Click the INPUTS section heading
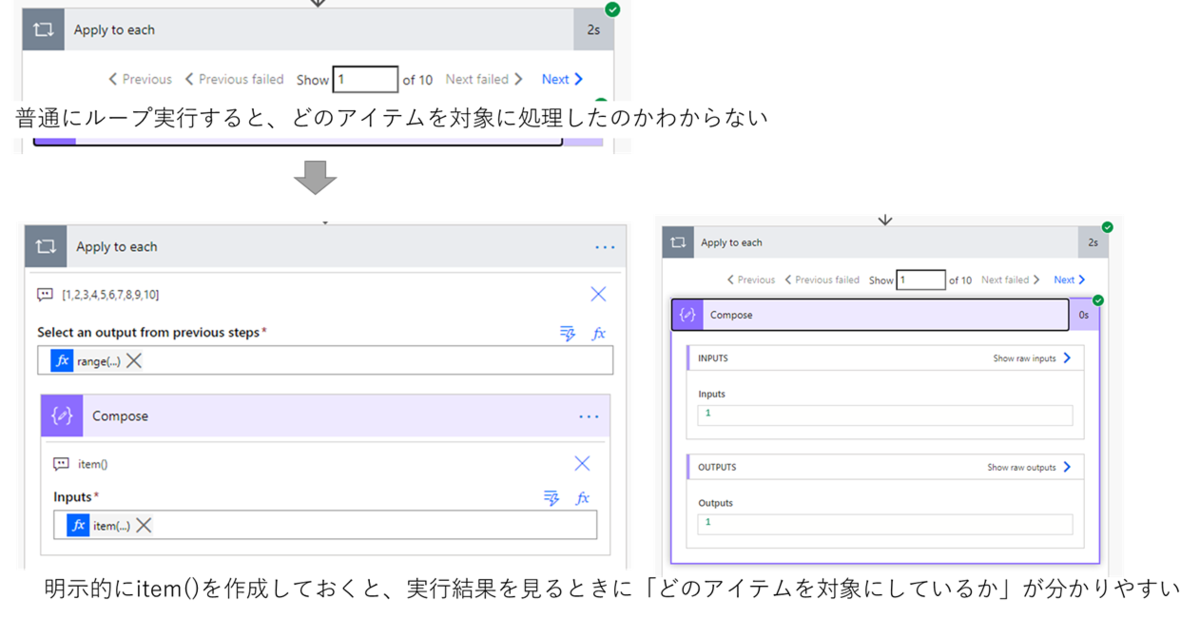The height and width of the screenshot is (618, 1200). (713, 358)
